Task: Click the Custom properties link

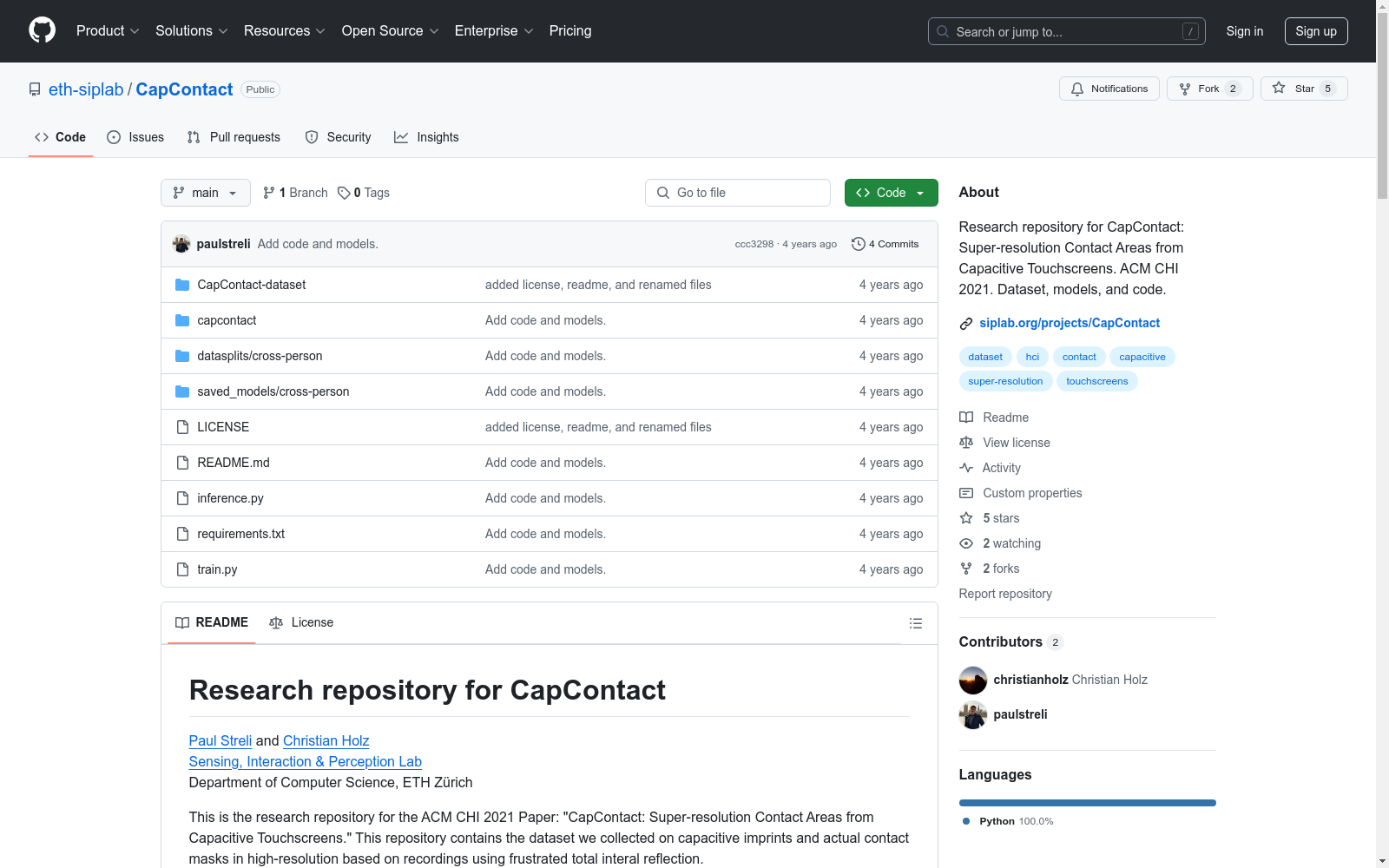Action: coord(1032,493)
